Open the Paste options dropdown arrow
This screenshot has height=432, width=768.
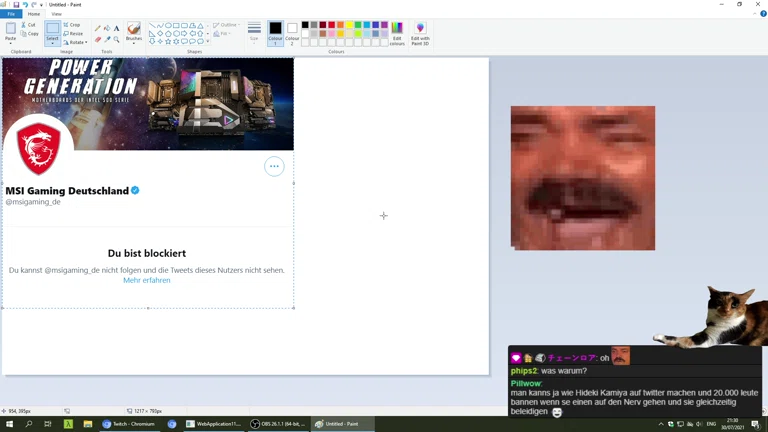pos(10,44)
